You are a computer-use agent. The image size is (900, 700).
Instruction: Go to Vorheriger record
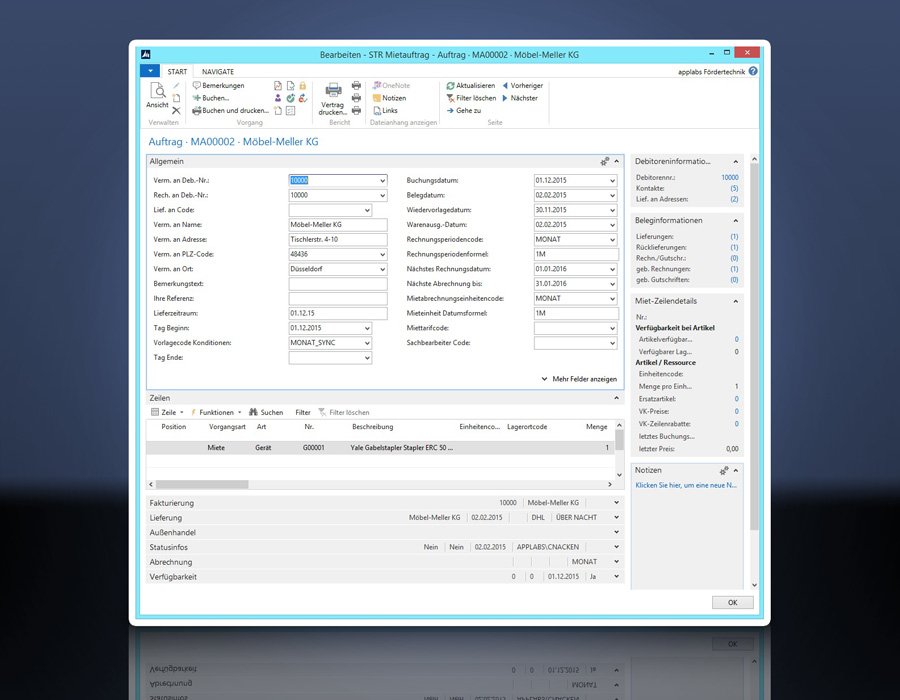[522, 85]
